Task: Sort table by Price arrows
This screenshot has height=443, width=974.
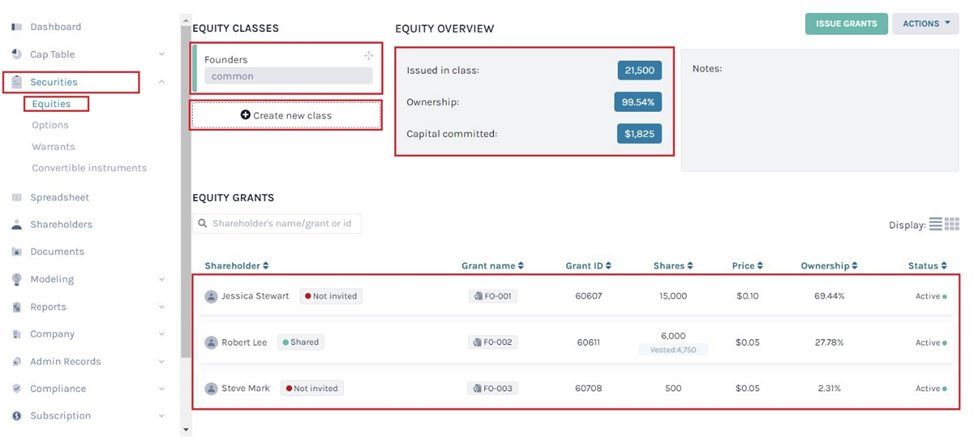Action: 760,266
